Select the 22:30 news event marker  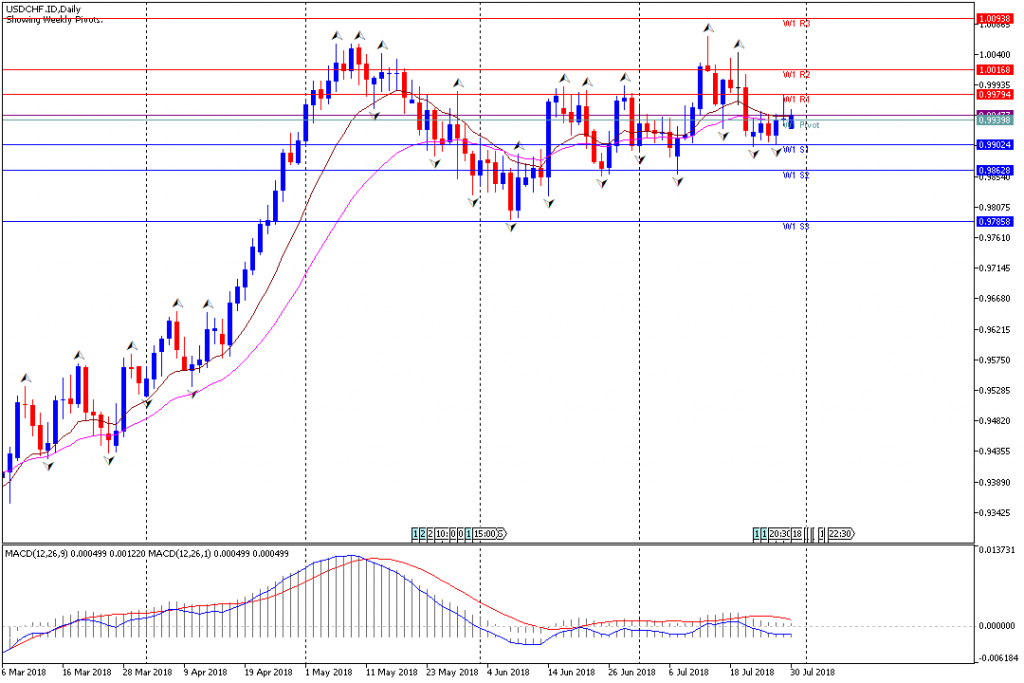click(840, 534)
